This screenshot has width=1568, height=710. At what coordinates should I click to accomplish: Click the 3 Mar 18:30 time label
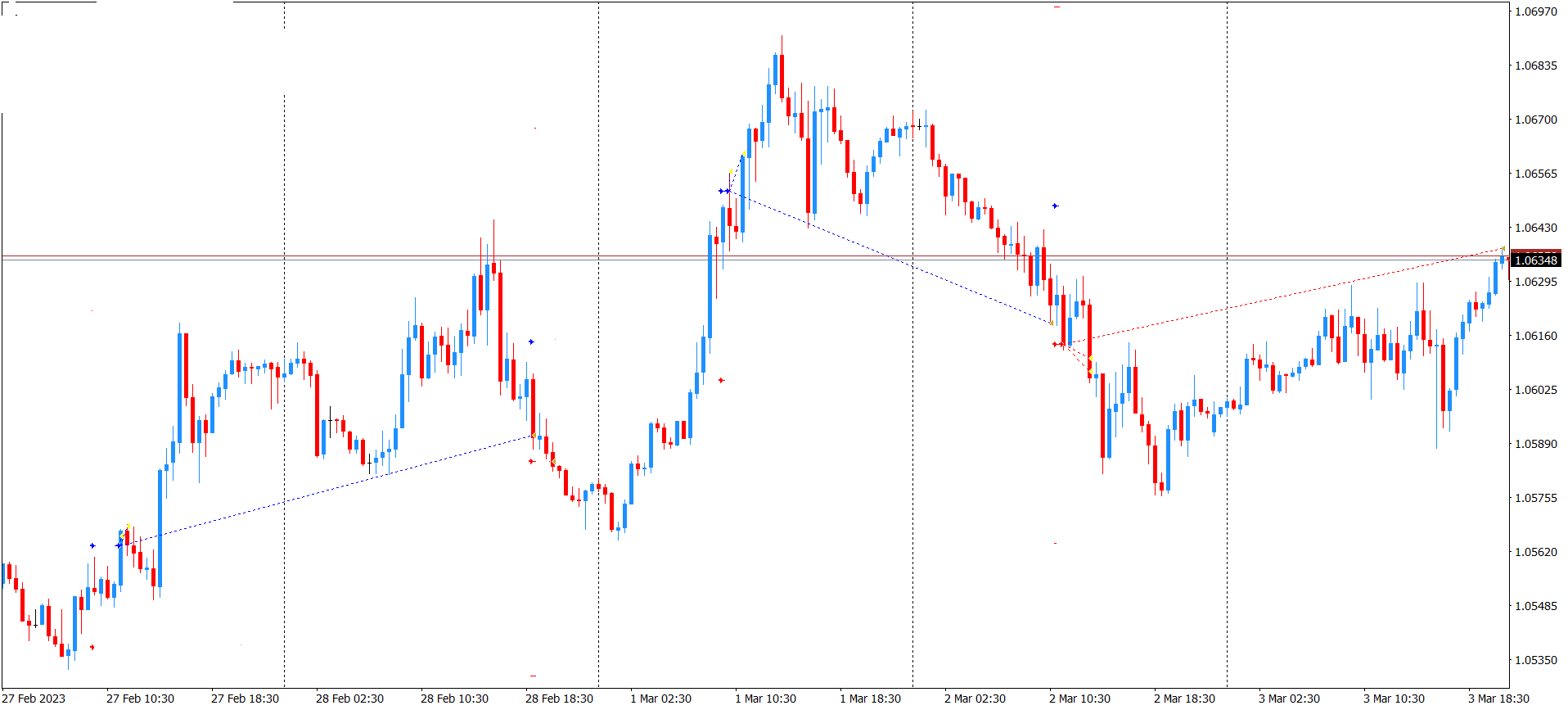pyautogui.click(x=1498, y=699)
